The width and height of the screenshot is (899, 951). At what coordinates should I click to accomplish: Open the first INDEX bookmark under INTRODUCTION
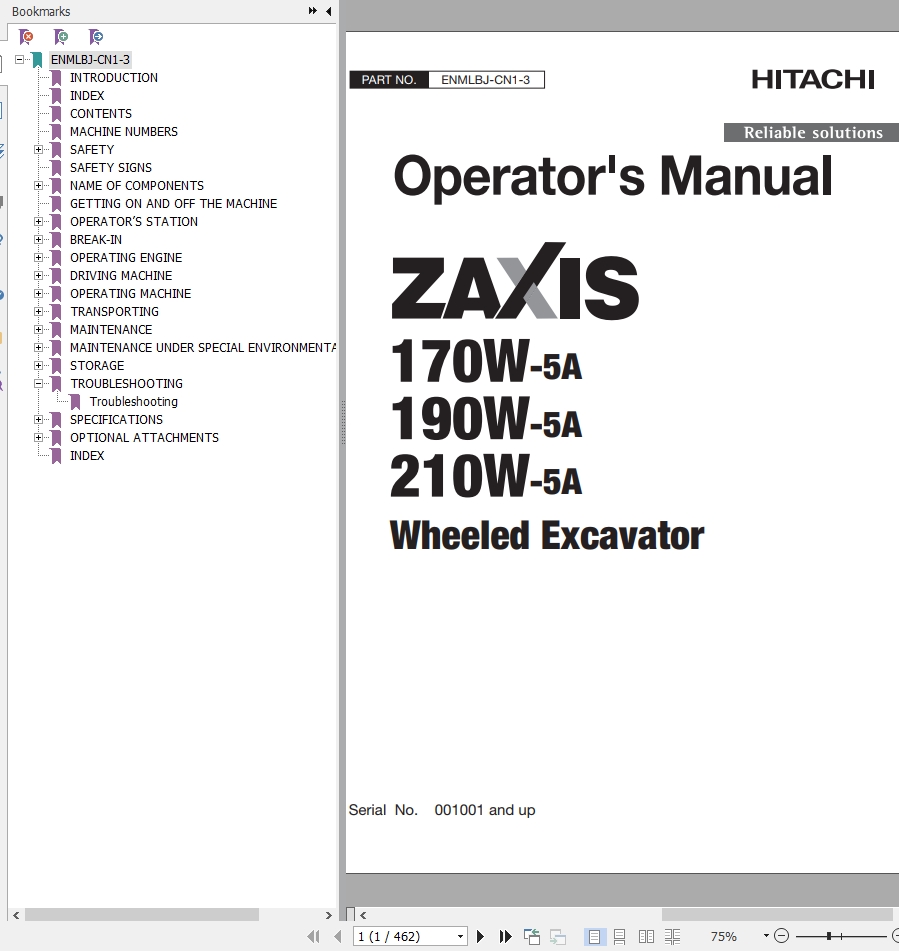[x=87, y=96]
